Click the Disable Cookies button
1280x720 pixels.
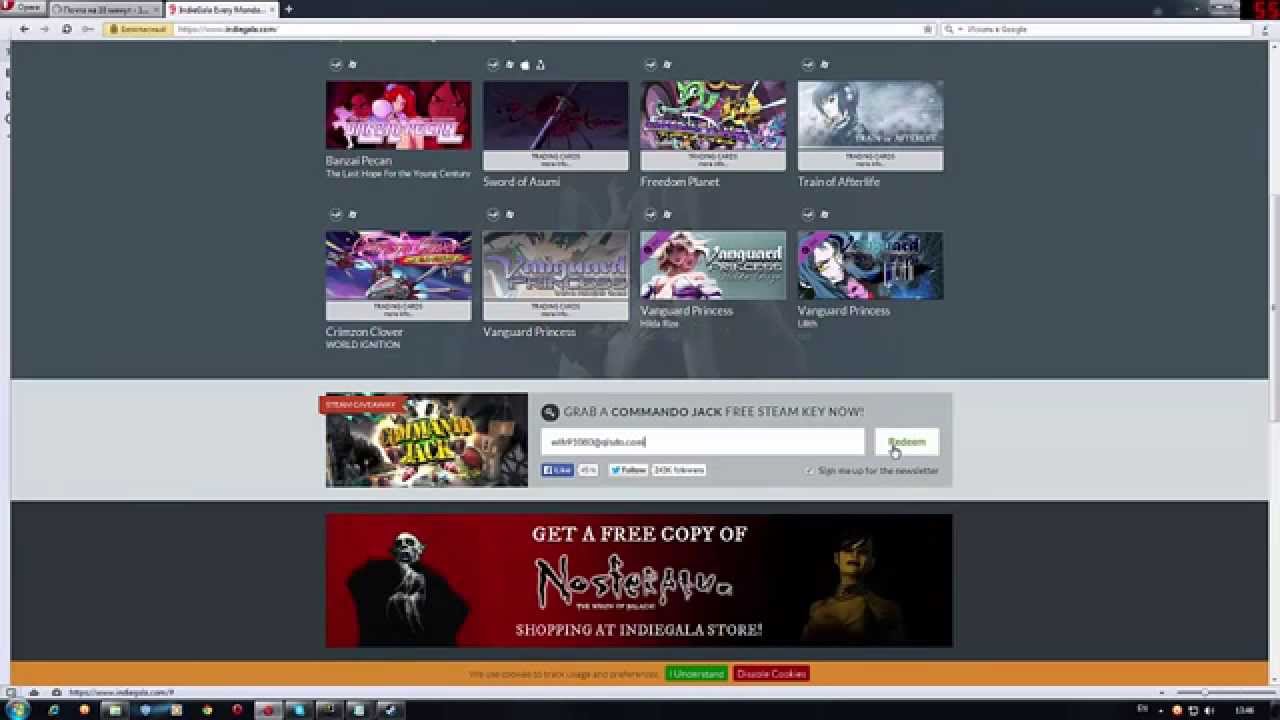[x=771, y=674]
